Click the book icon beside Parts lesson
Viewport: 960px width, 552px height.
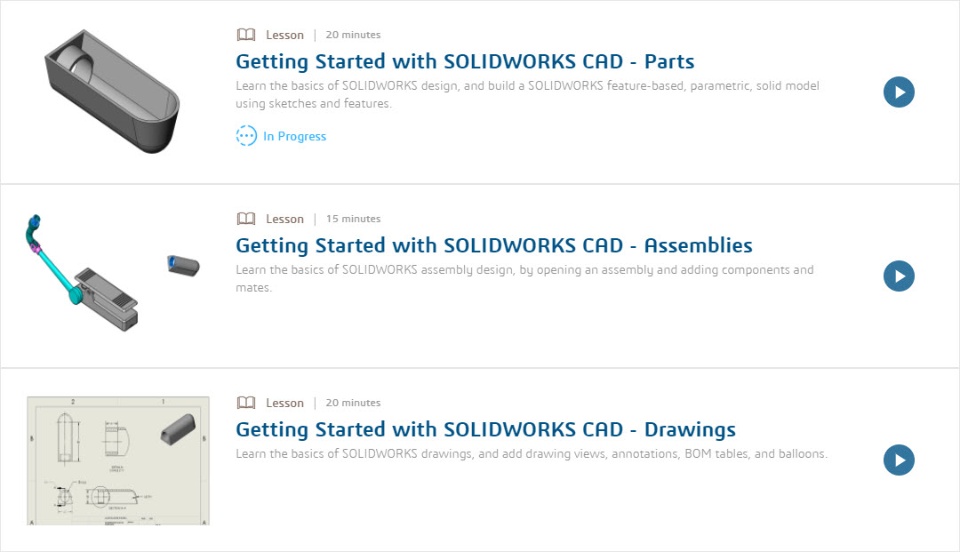tap(246, 35)
